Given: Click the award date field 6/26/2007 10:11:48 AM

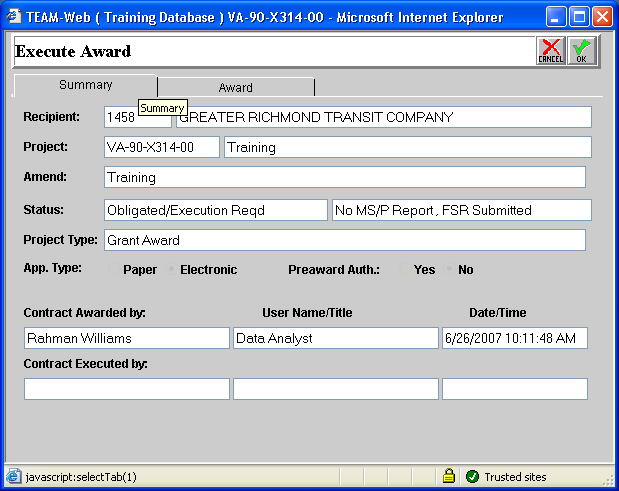Looking at the screenshot, I should pos(515,338).
